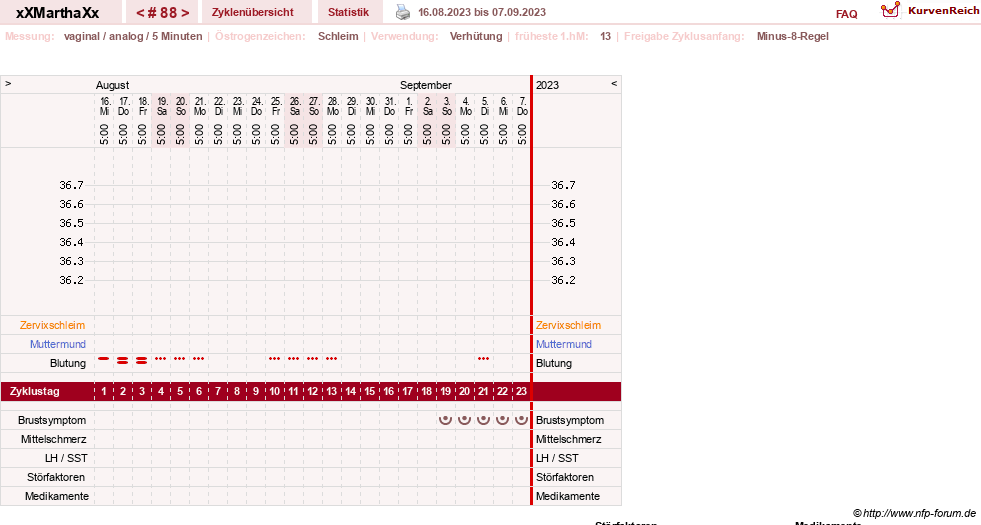Go to previous cycle with left angle bracket
Screen dimensions: 981x525
point(140,13)
